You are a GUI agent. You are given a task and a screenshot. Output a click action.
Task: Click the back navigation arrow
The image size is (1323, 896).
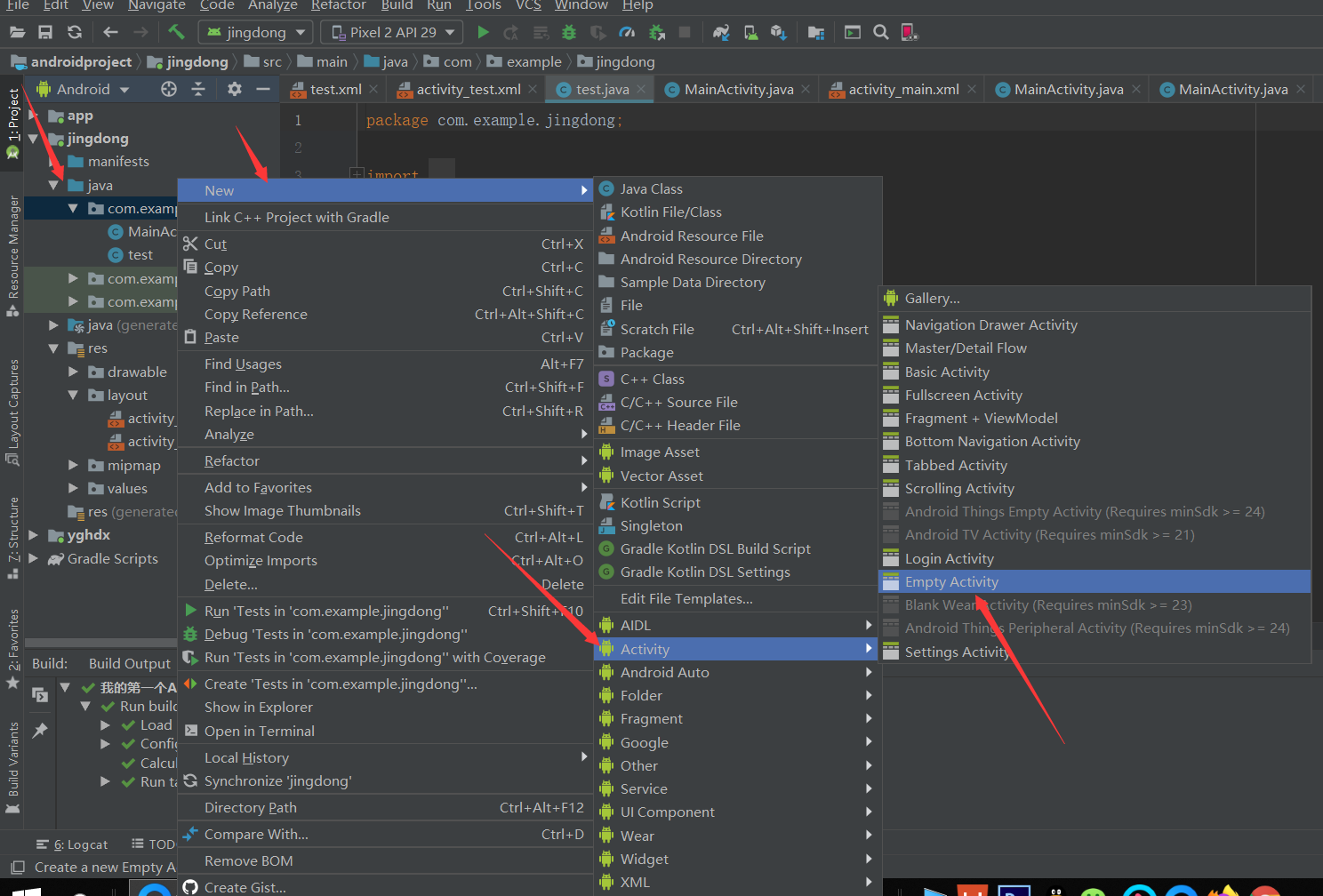[109, 32]
